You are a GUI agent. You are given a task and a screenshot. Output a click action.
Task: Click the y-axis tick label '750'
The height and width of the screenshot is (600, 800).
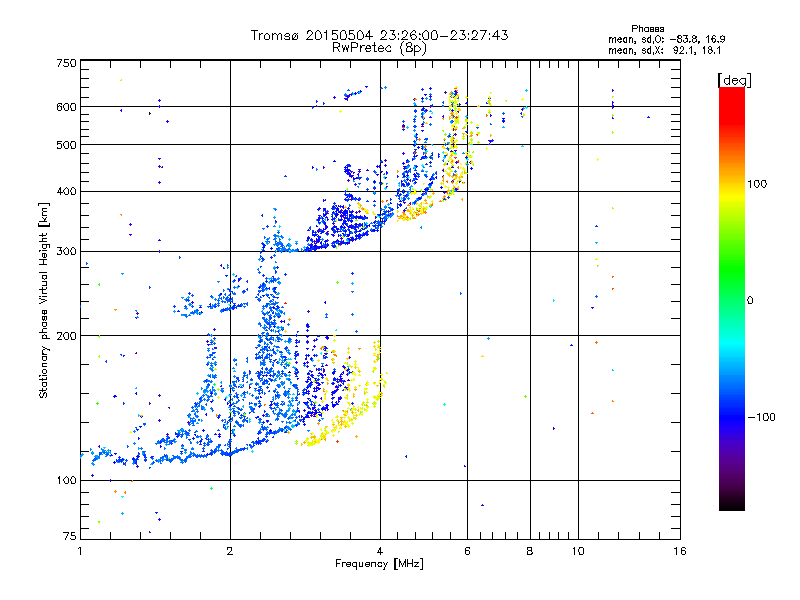tap(66, 63)
